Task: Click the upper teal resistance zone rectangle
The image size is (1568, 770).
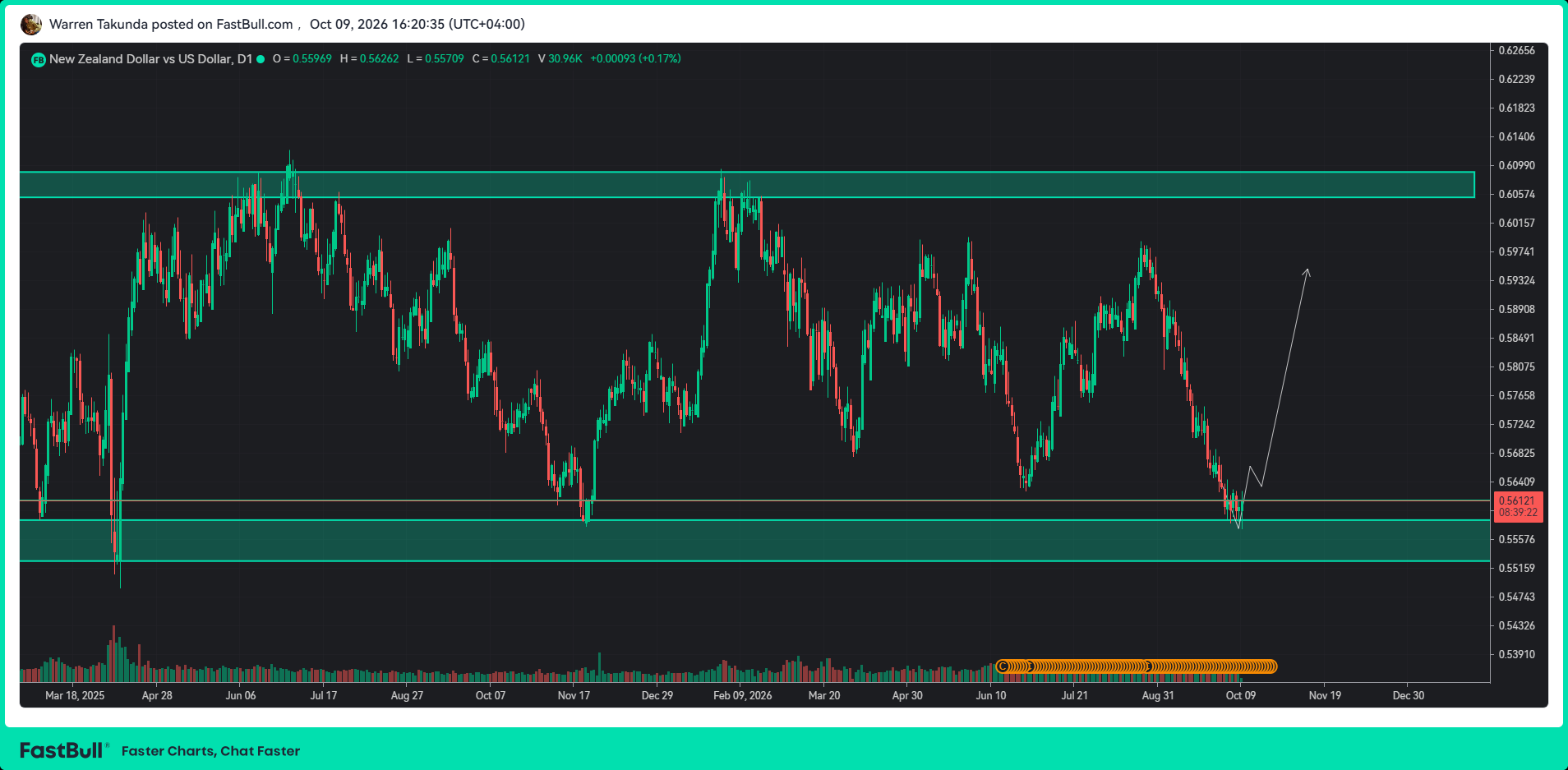Action: (747, 185)
